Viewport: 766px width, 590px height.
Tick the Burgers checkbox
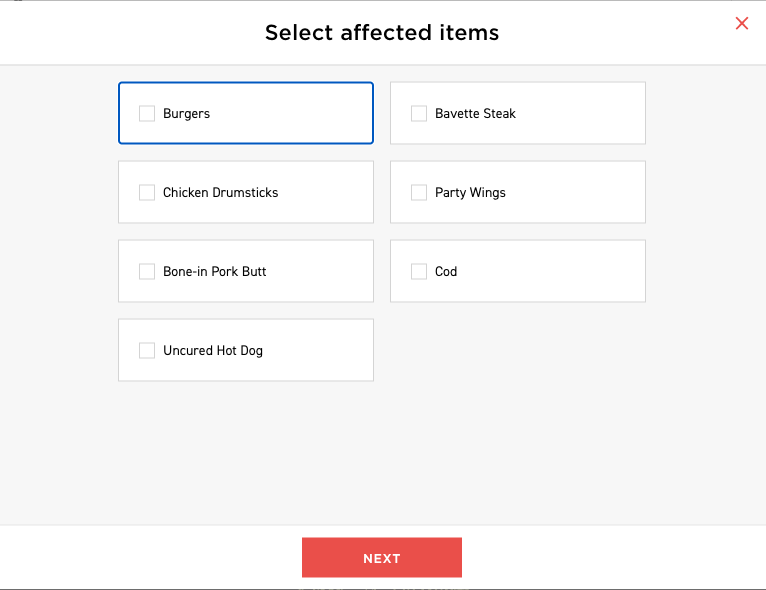[147, 114]
